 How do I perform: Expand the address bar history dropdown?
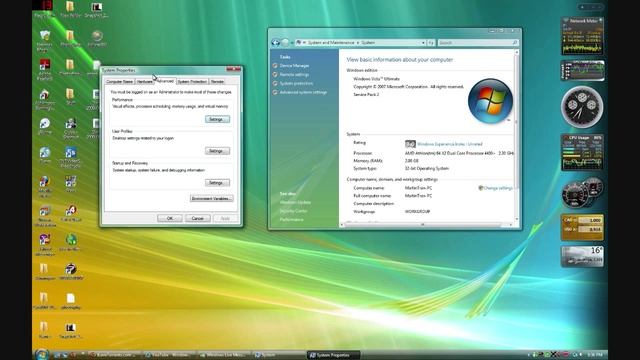[423, 42]
